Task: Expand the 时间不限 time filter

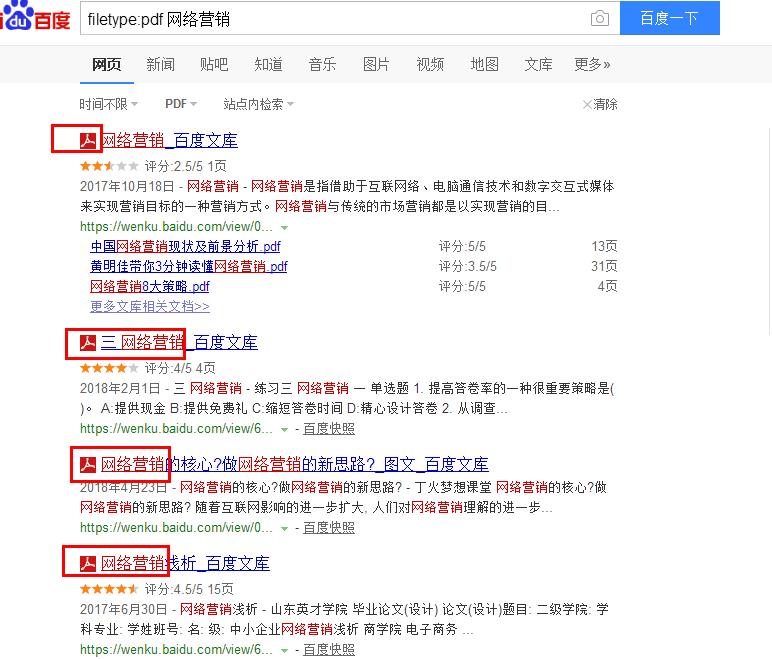Action: point(108,104)
